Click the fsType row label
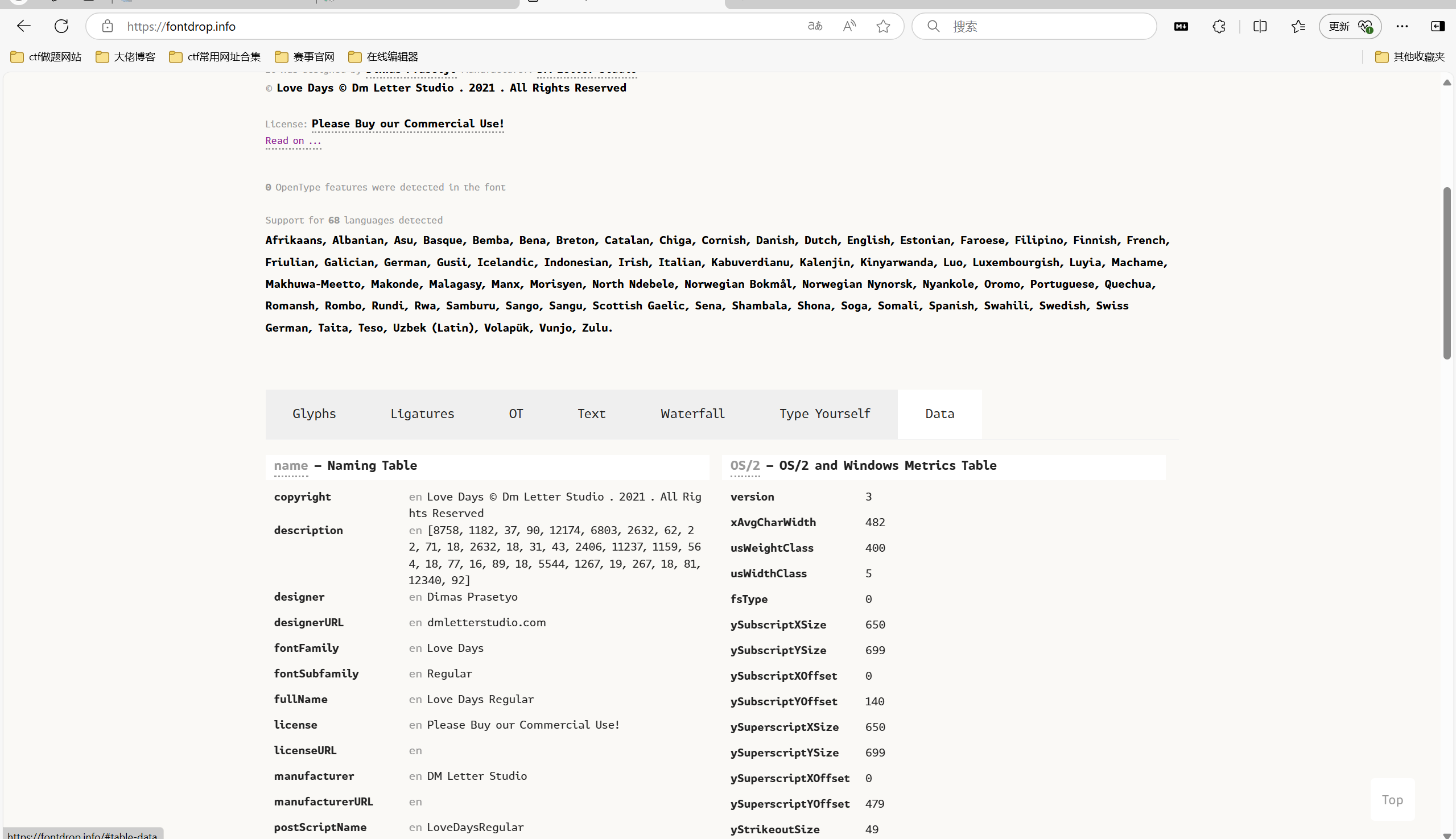Screen dimensions: 1456x839 coord(749,600)
